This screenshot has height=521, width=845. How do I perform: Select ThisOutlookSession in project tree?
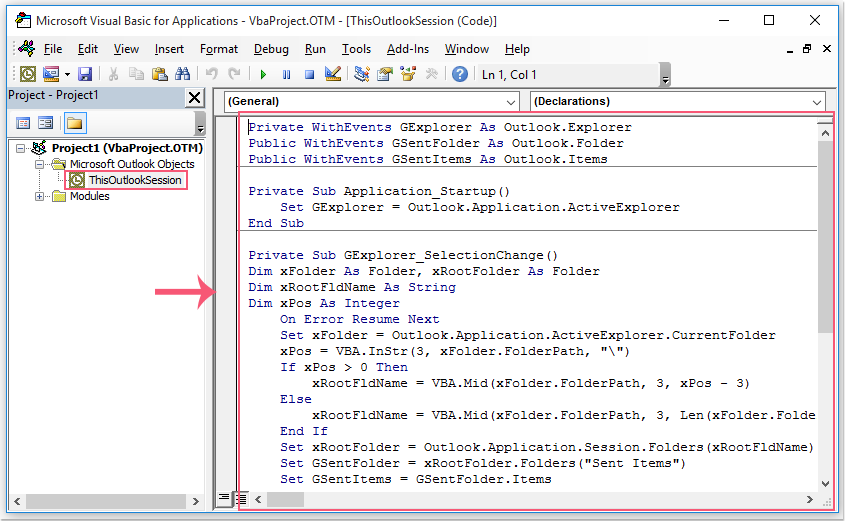click(x=134, y=180)
